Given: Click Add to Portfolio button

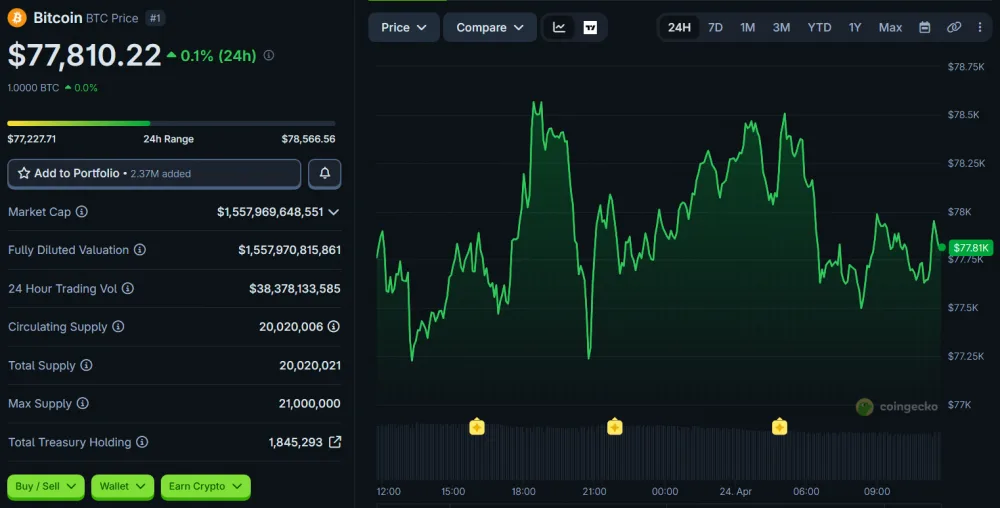Looking at the screenshot, I should point(154,173).
